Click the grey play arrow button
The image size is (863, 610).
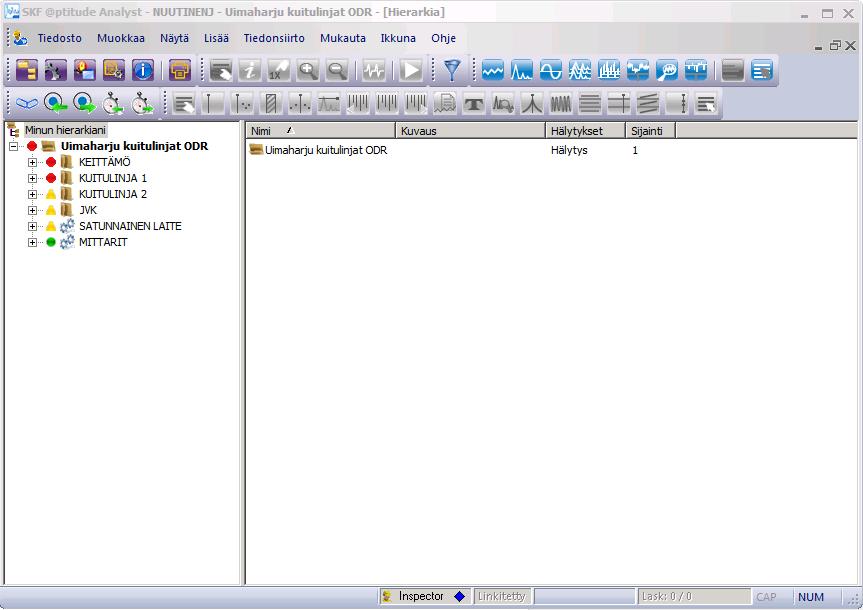tap(411, 70)
